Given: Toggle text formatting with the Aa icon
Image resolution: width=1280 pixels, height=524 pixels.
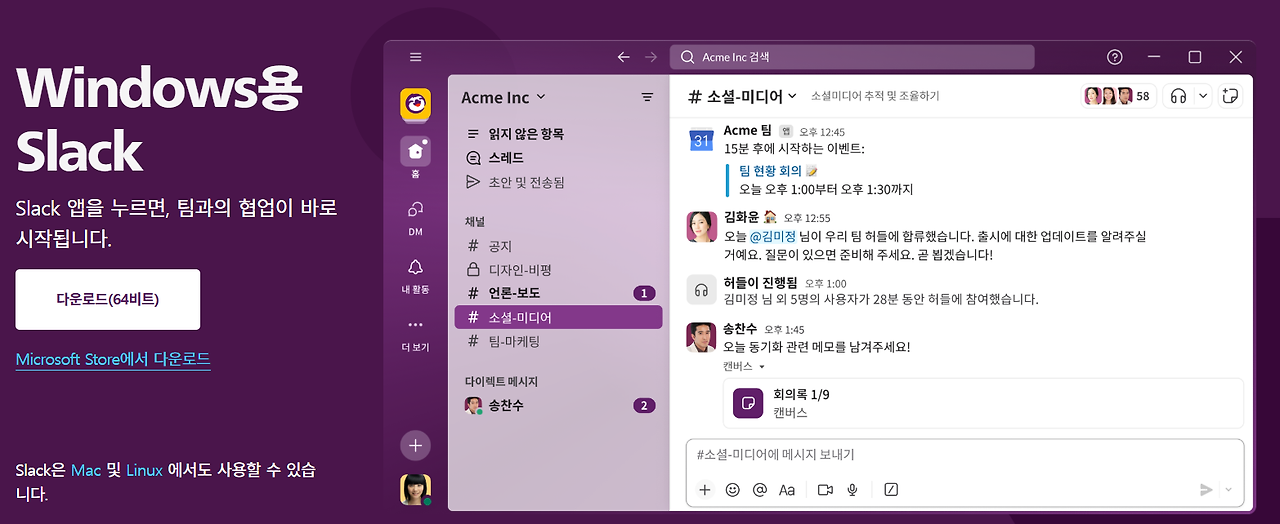Looking at the screenshot, I should pyautogui.click(x=787, y=489).
